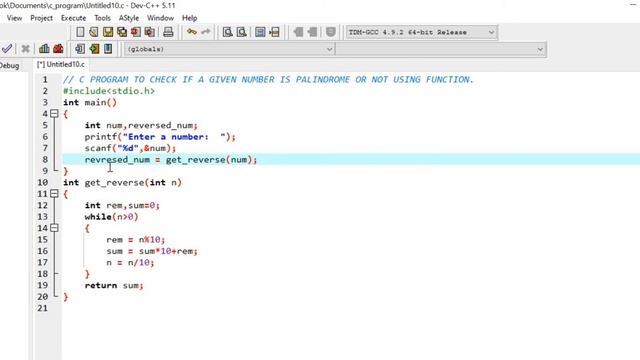Click the grayed Stop execution X icon
The height and width of the screenshot is (360, 640).
pyautogui.click(x=25, y=49)
